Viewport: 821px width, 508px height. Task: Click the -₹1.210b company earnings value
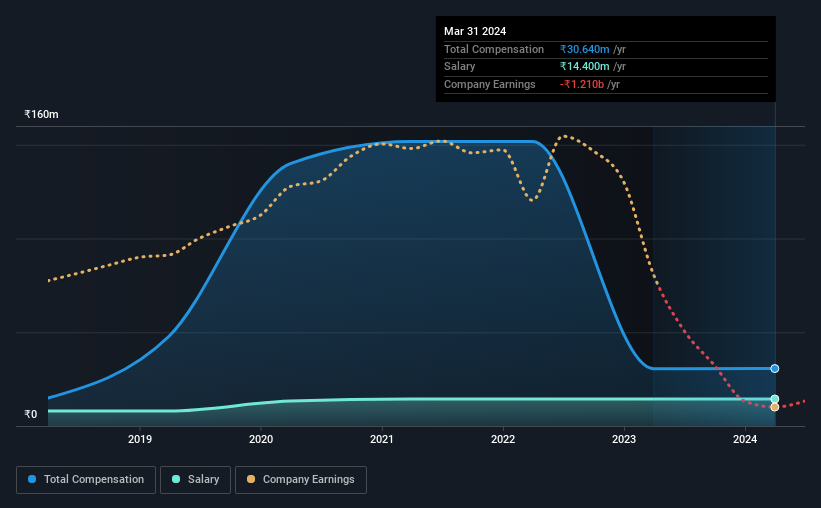tap(582, 84)
